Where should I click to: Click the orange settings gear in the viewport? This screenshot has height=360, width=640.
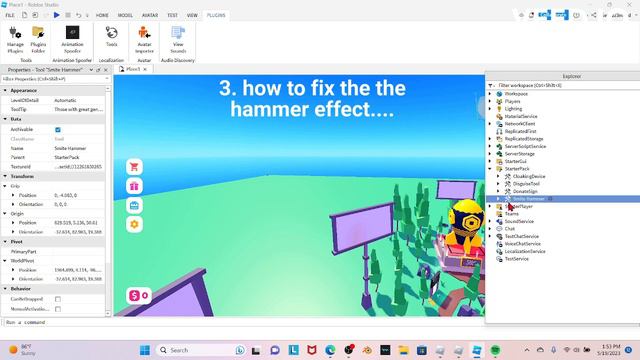[134, 224]
